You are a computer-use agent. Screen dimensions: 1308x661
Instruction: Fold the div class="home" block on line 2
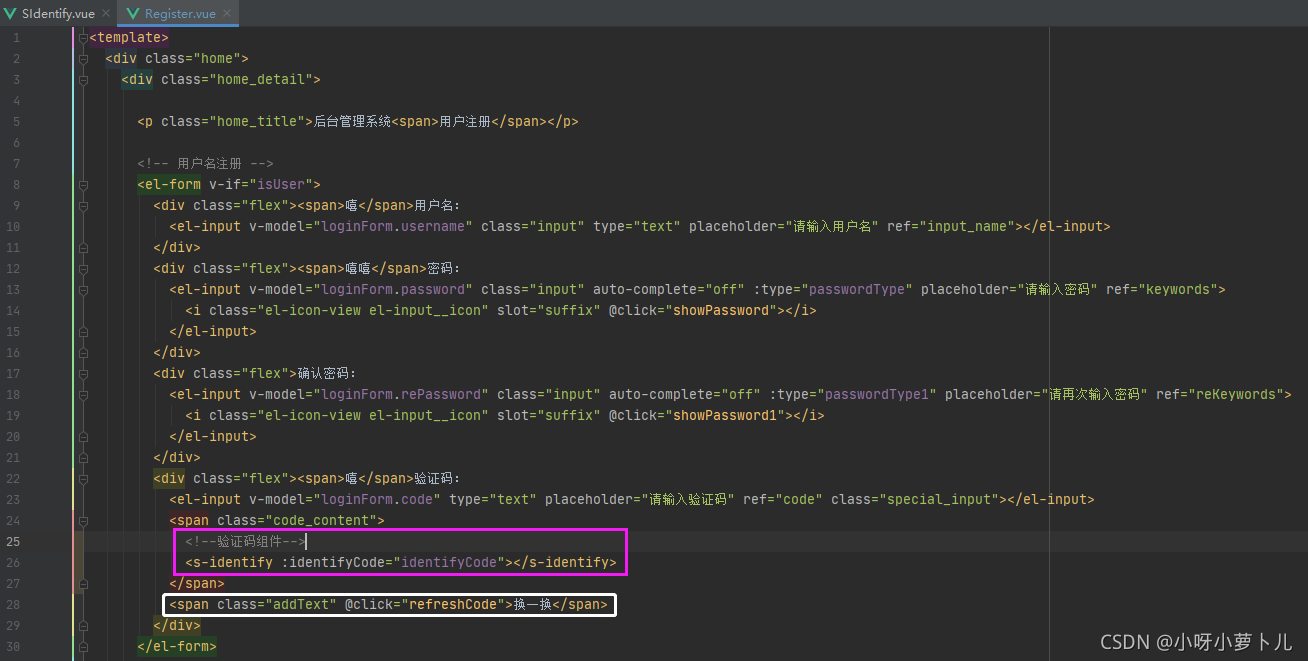[x=83, y=59]
